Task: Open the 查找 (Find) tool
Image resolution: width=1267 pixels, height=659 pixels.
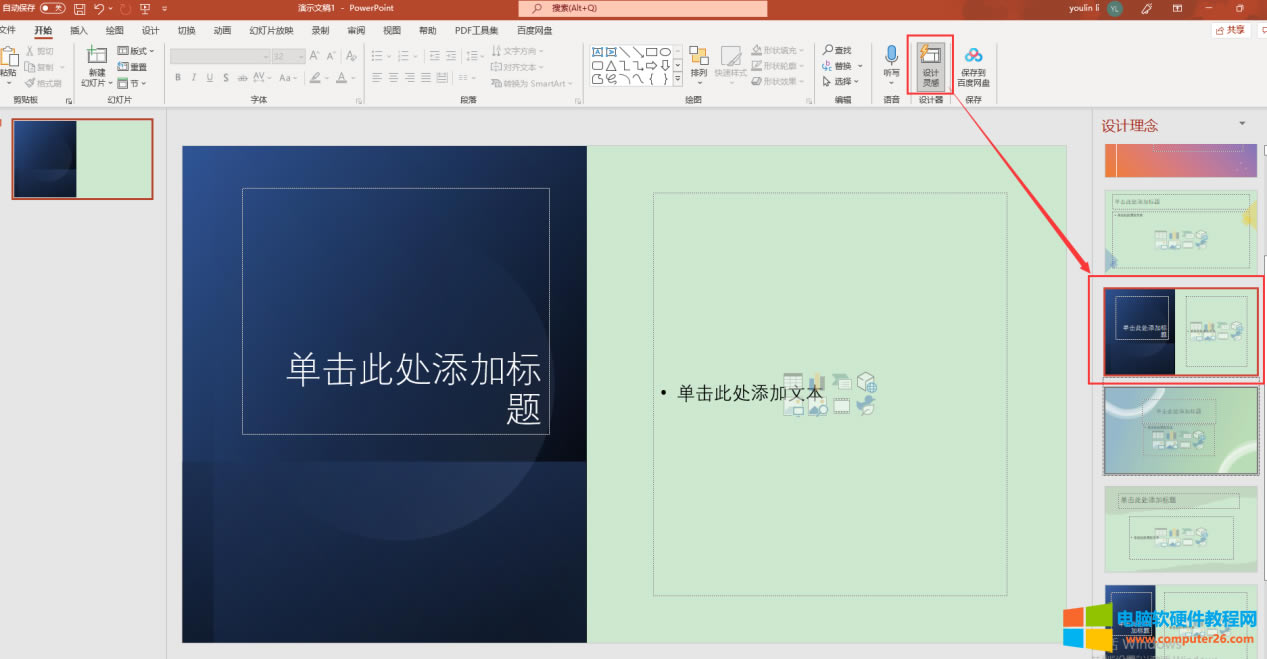Action: click(838, 49)
